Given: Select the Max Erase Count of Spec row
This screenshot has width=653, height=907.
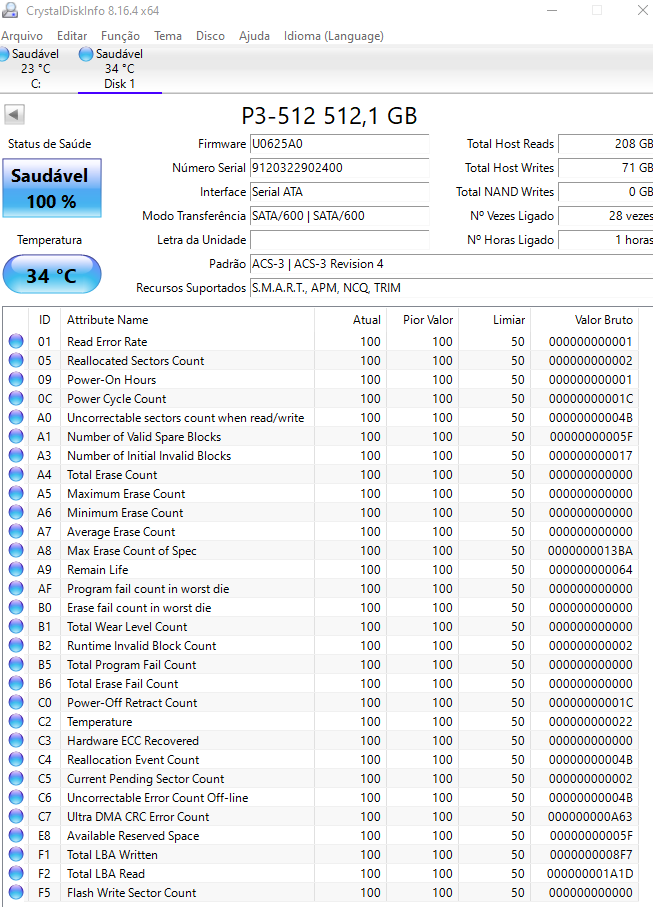Looking at the screenshot, I should (321, 551).
